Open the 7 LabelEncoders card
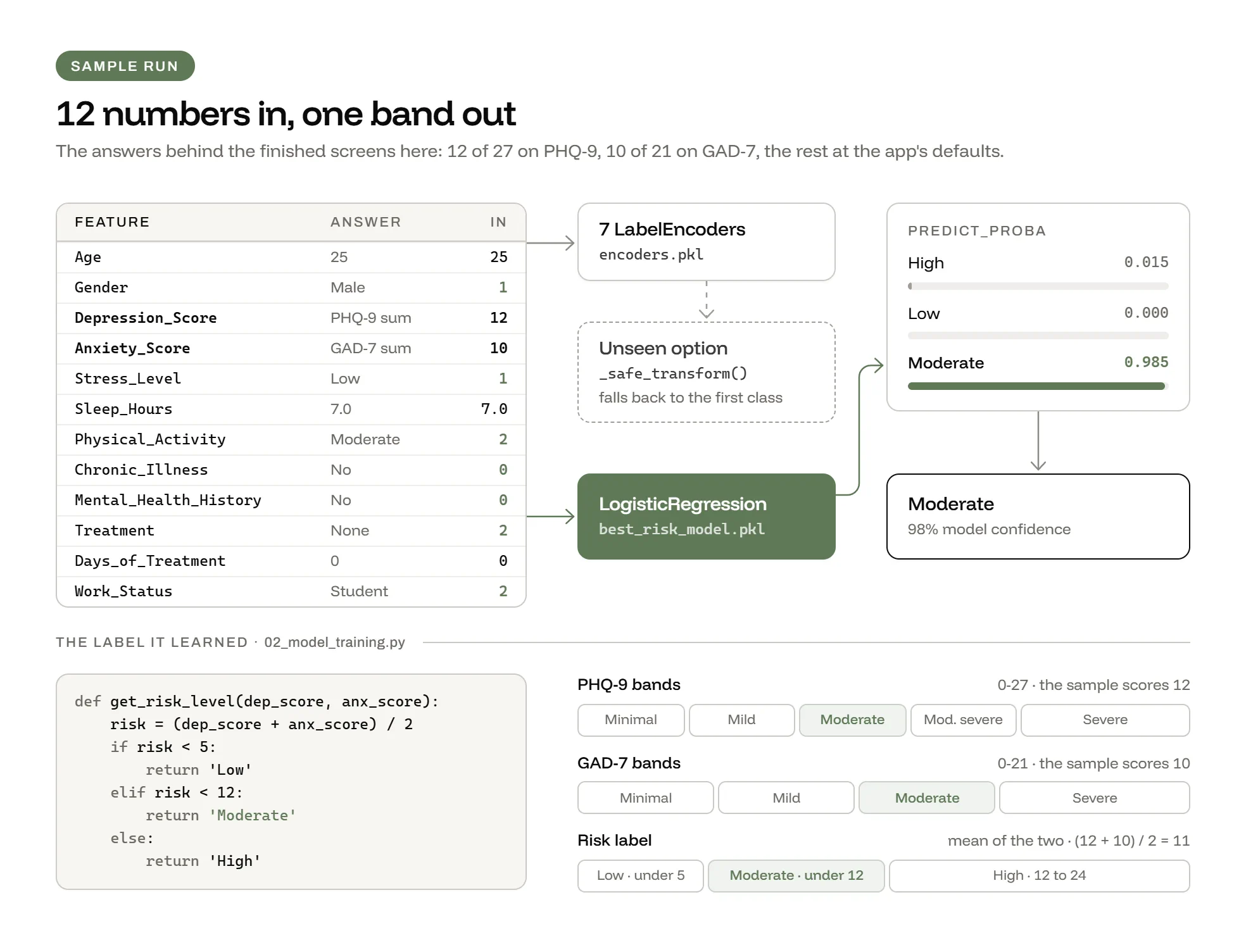Screen dimensions: 1246x952 706,242
